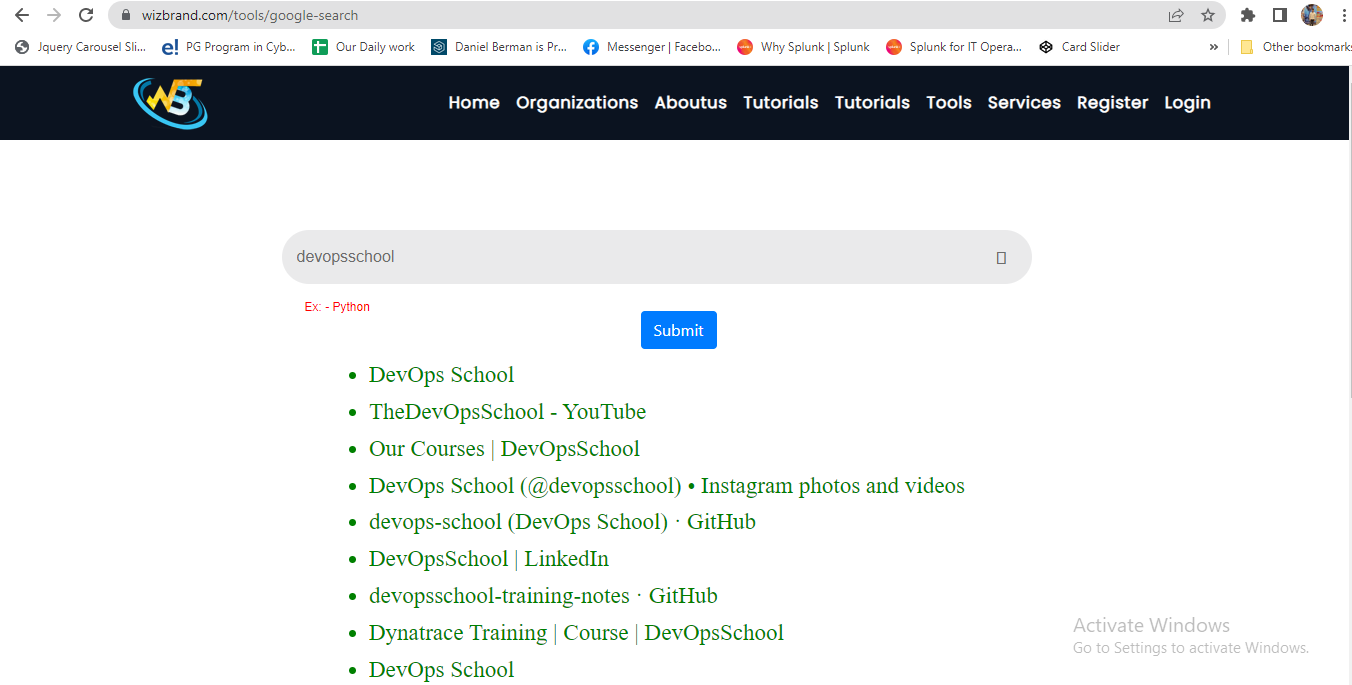Viewport: 1352px width, 685px height.
Task: Click the red 'Ex: - Python' hint text
Action: coord(337,307)
